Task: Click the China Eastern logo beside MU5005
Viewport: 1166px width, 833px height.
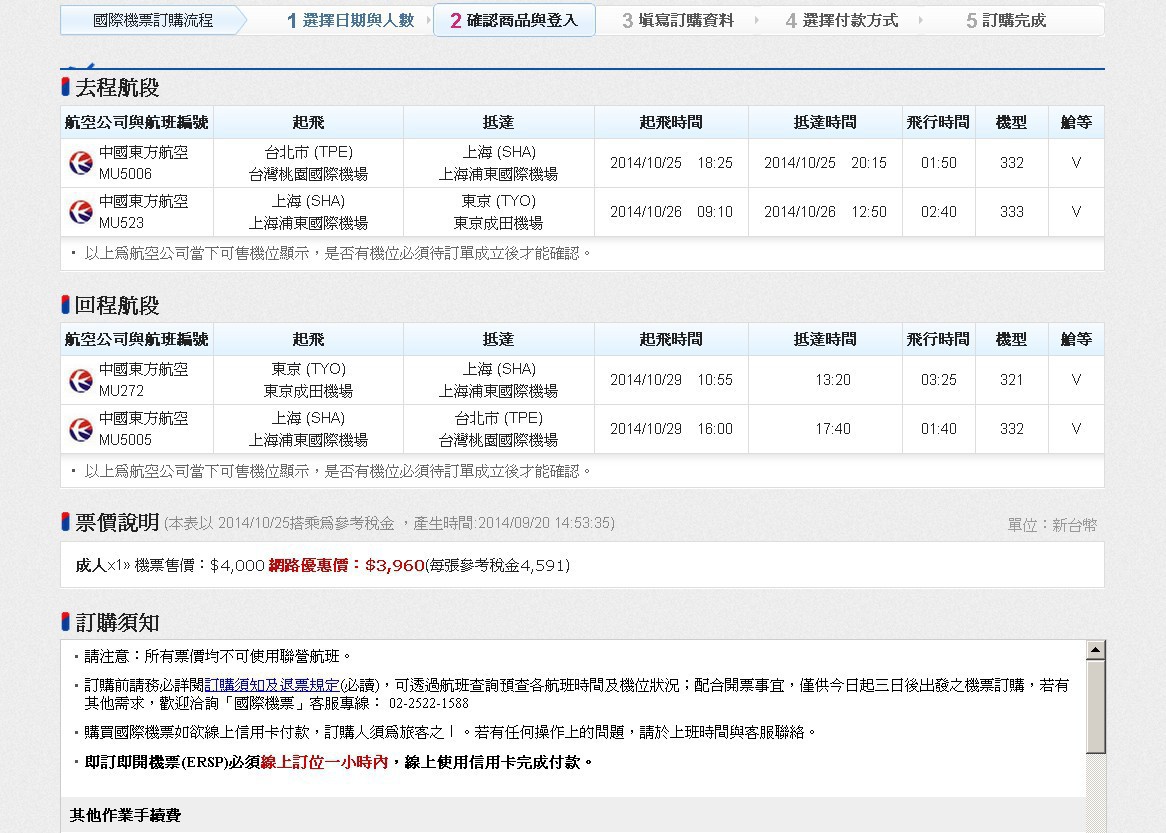Action: [80, 429]
